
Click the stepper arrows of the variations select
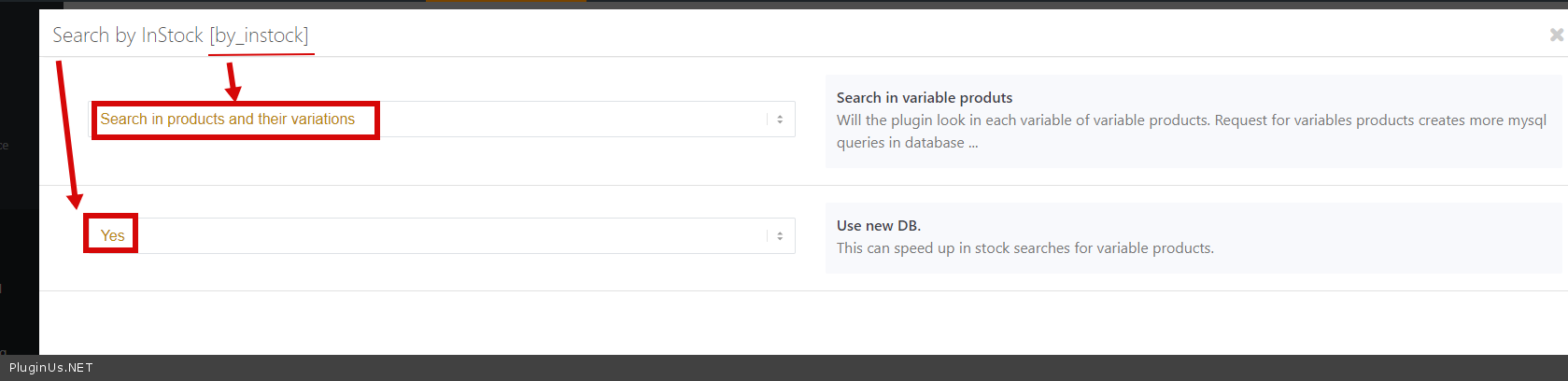click(x=780, y=120)
